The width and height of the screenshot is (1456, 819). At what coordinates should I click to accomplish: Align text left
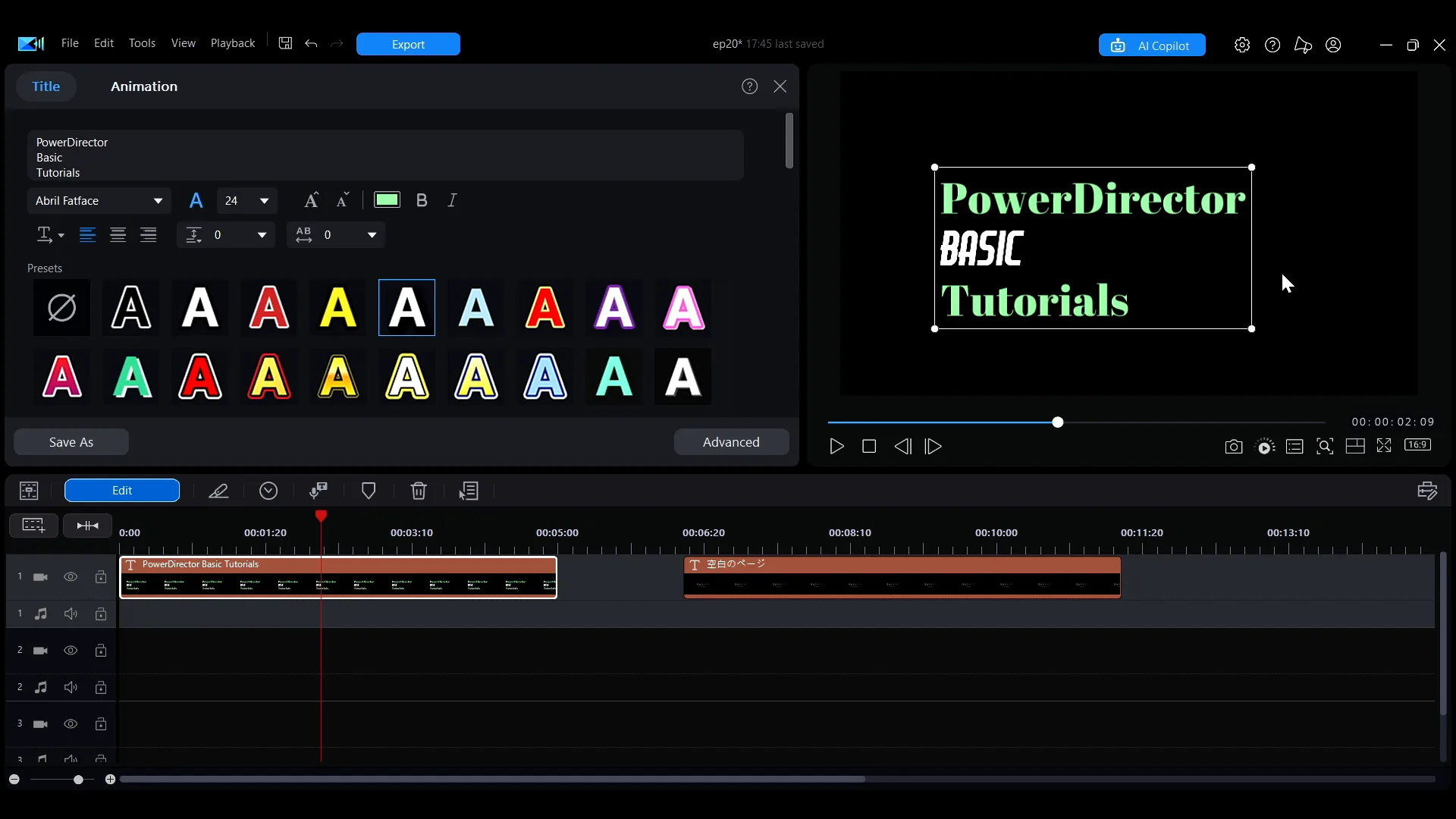[88, 235]
